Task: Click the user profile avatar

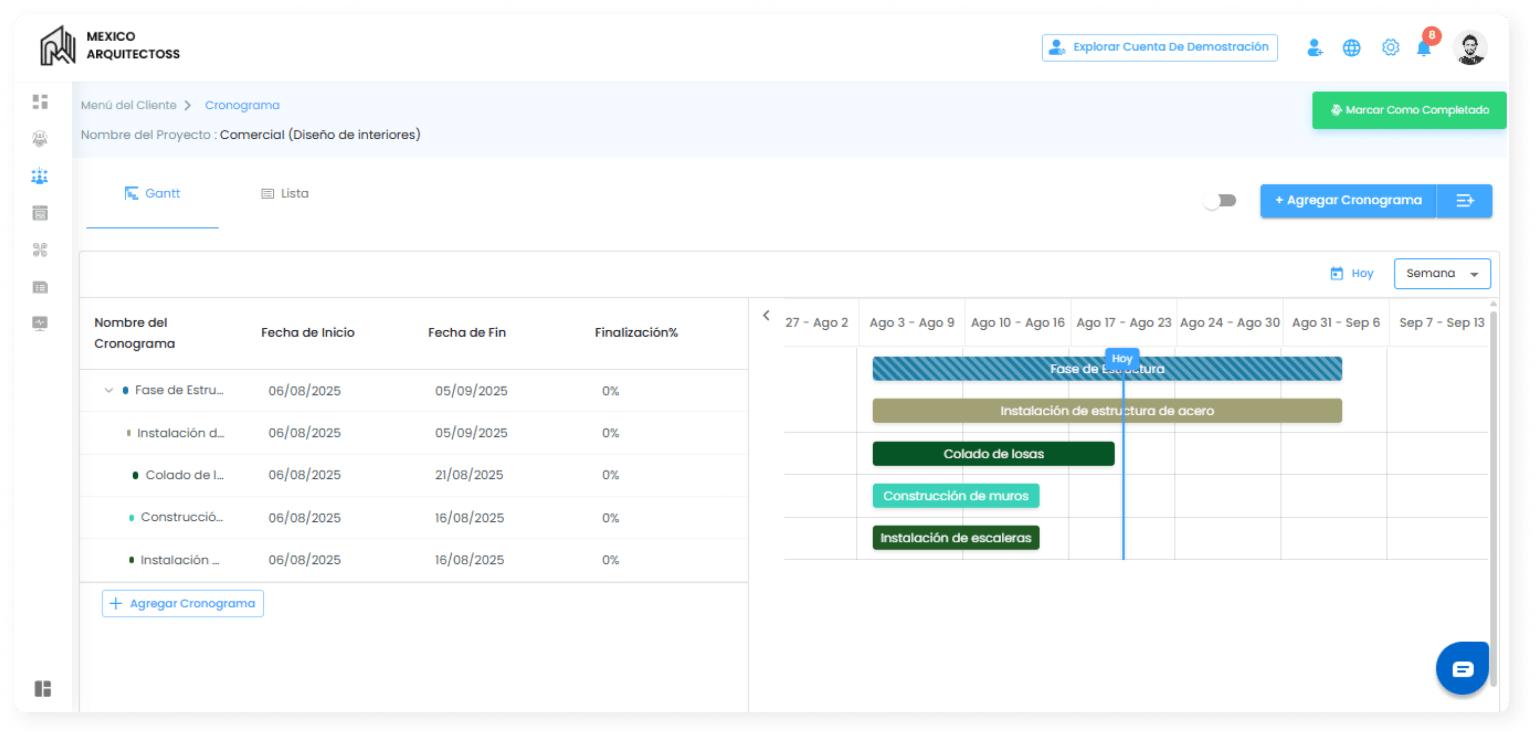Action: coord(1470,48)
